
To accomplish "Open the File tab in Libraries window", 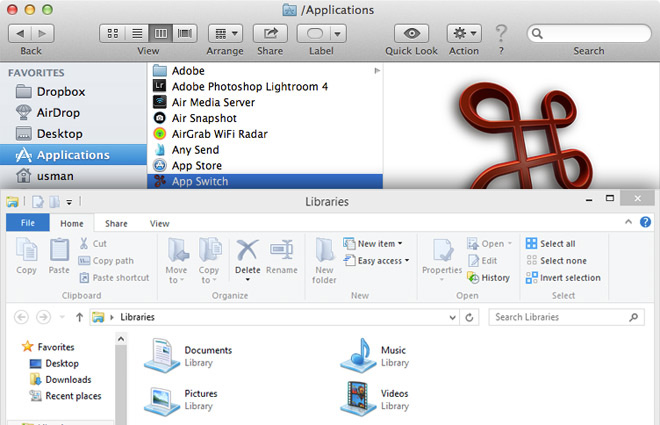I will [x=28, y=223].
